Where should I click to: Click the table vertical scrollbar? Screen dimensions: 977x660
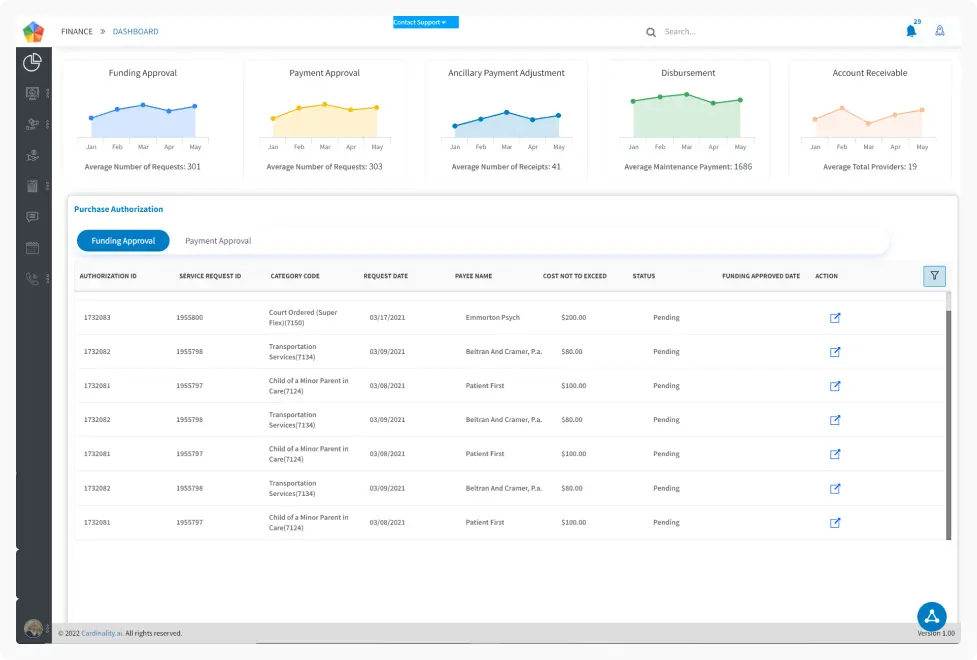[948, 420]
